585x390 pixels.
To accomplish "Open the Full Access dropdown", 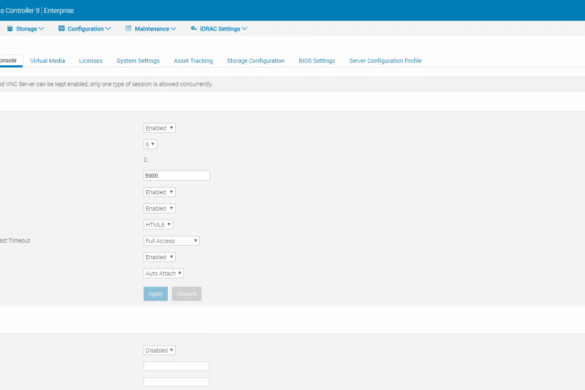I will coord(172,241).
